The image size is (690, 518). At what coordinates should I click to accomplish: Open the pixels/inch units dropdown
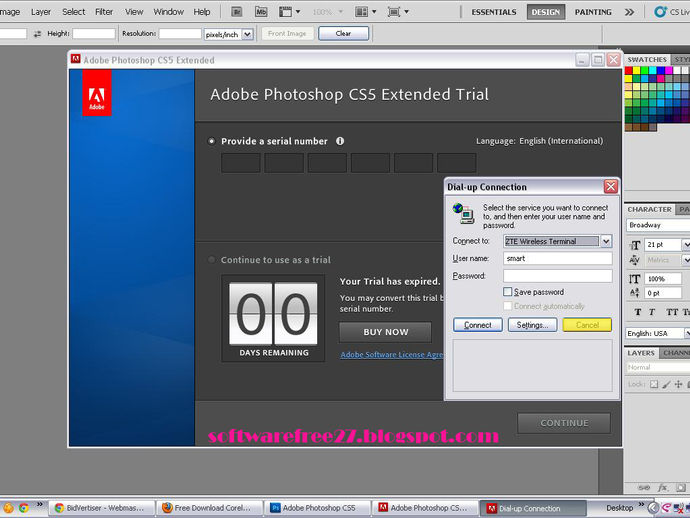click(x=248, y=34)
